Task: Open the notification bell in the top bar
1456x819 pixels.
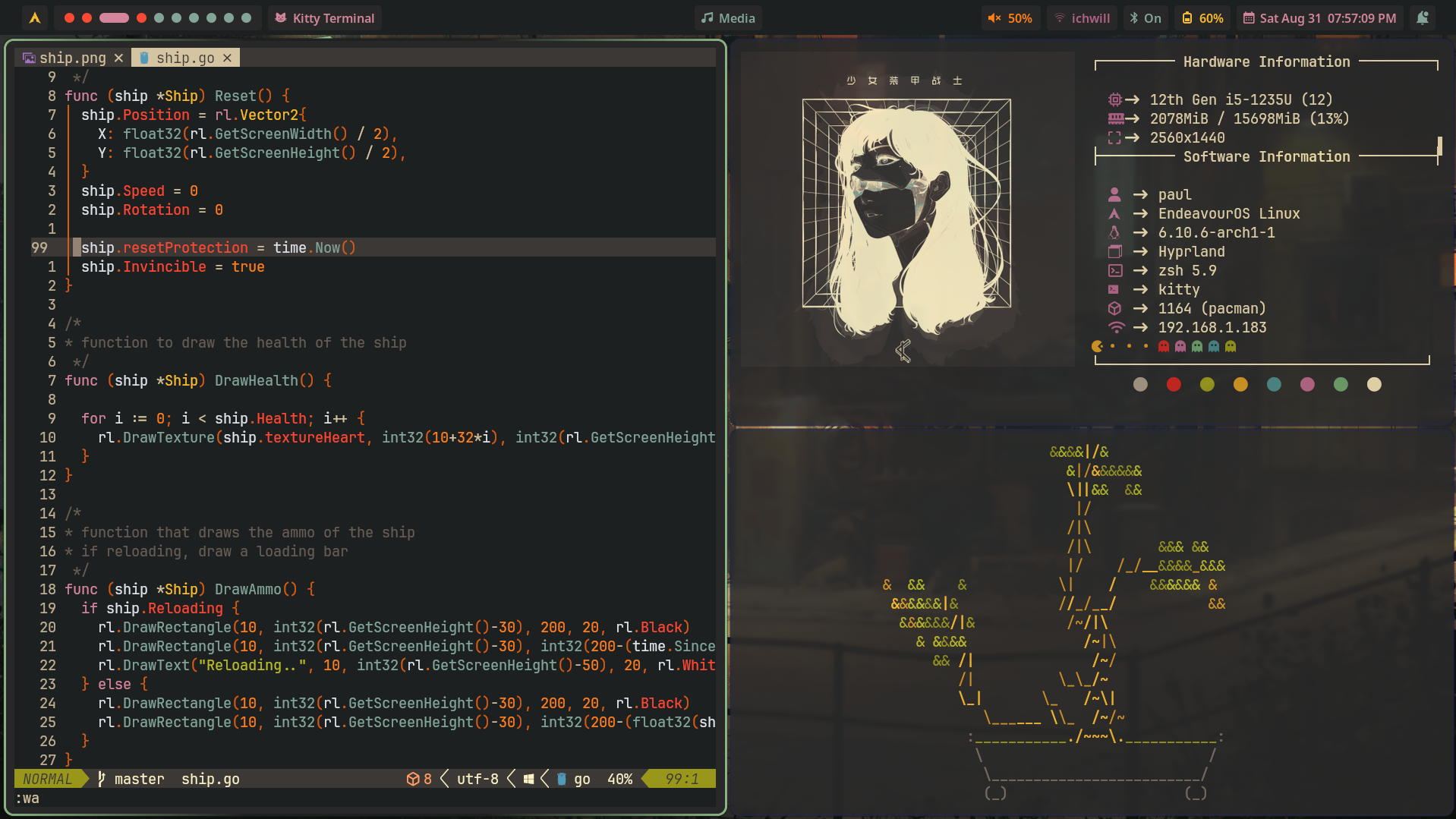Action: click(1423, 18)
